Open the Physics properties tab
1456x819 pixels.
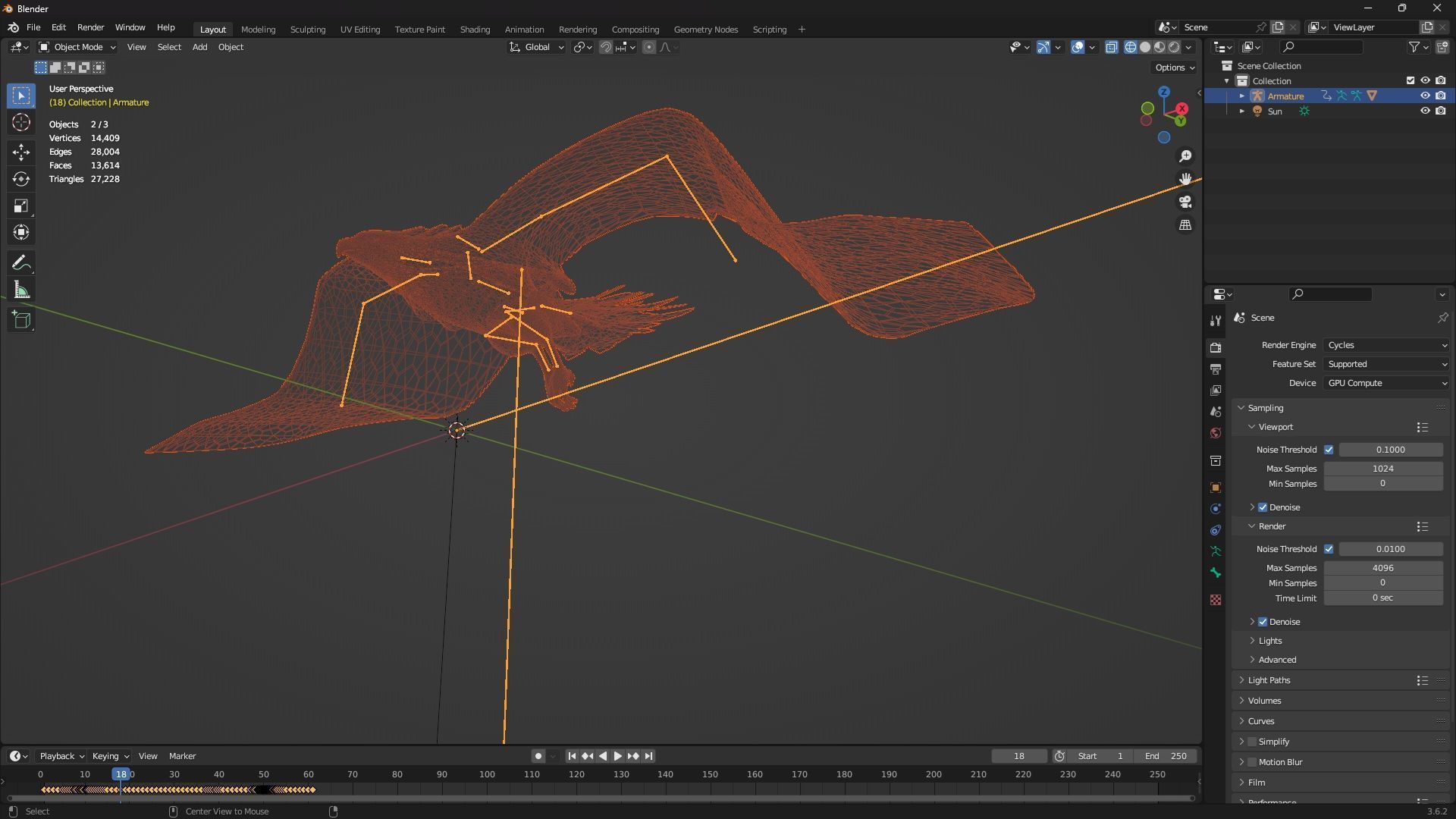coord(1216,509)
